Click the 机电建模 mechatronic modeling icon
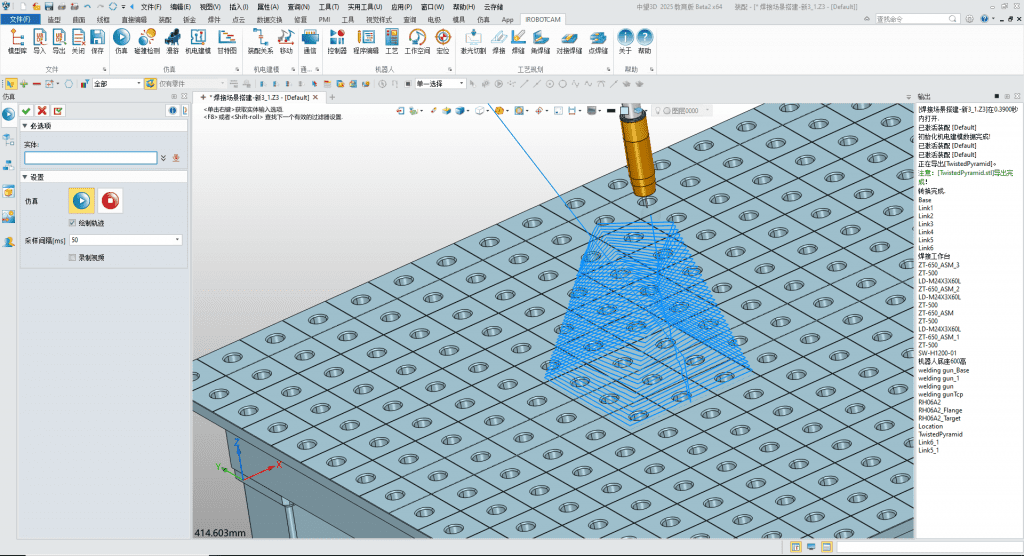This screenshot has height=556, width=1024. [x=198, y=41]
